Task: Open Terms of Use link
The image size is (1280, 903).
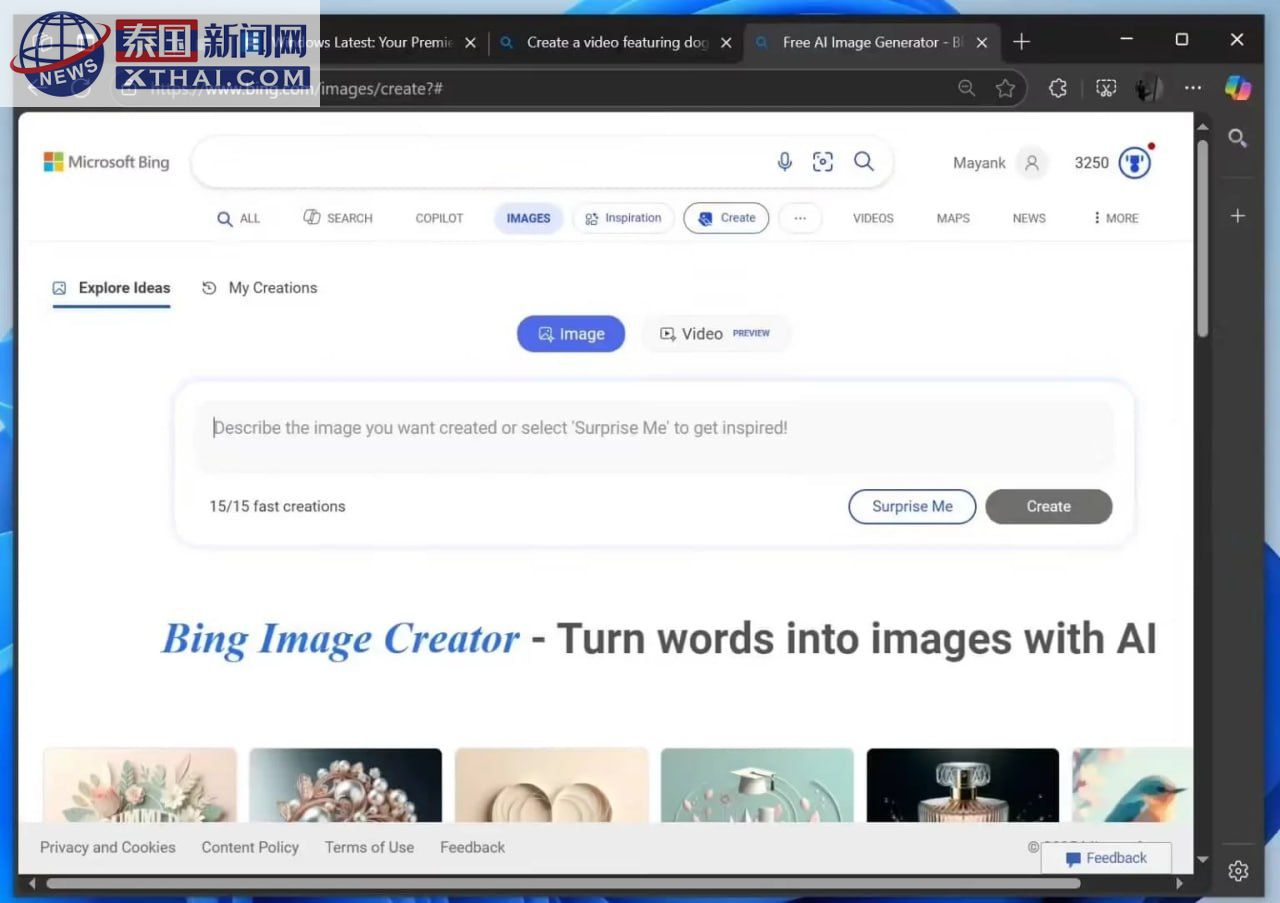Action: [x=369, y=847]
